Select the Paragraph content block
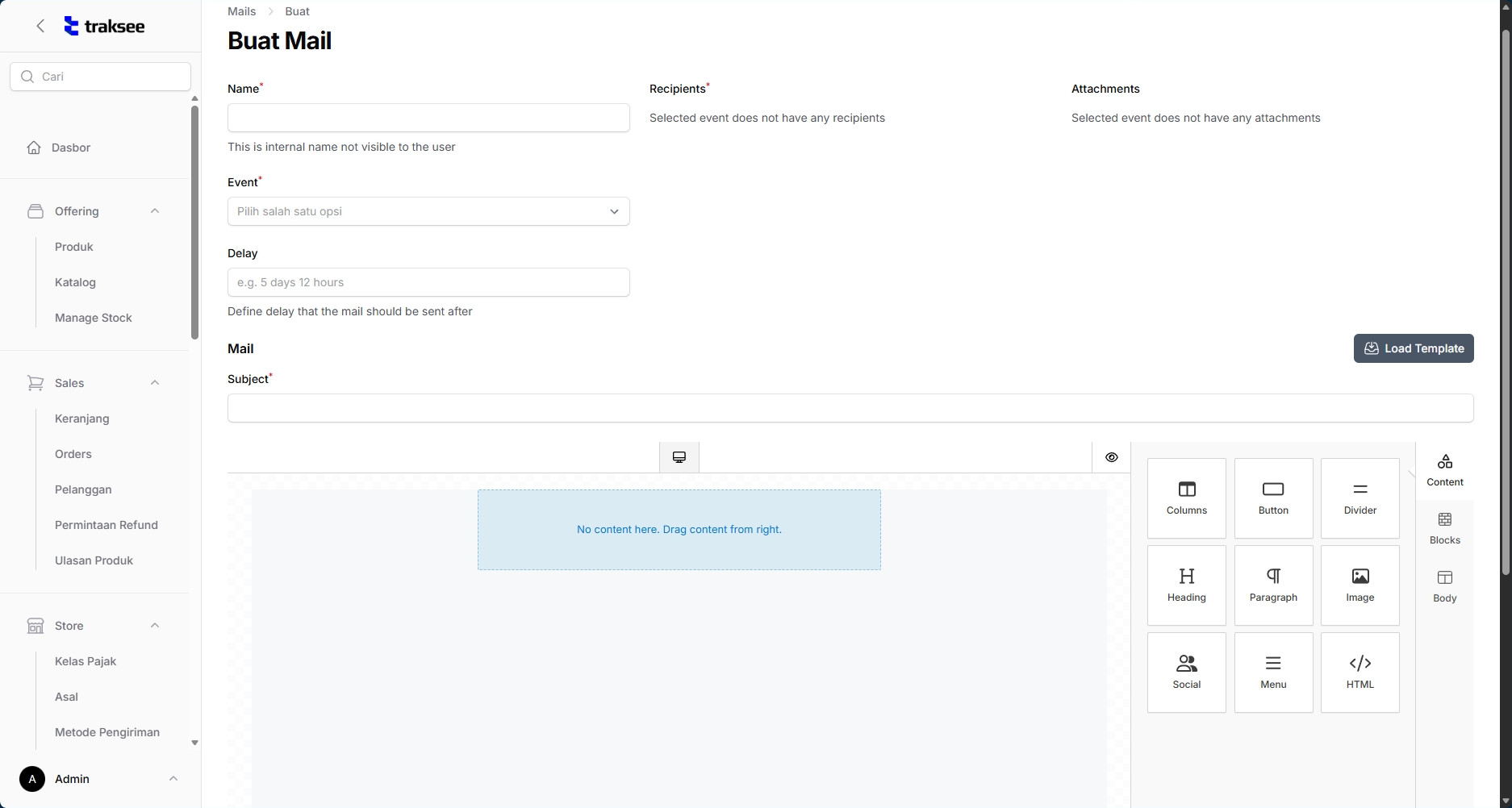Viewport: 1512px width, 808px height. click(1273, 585)
